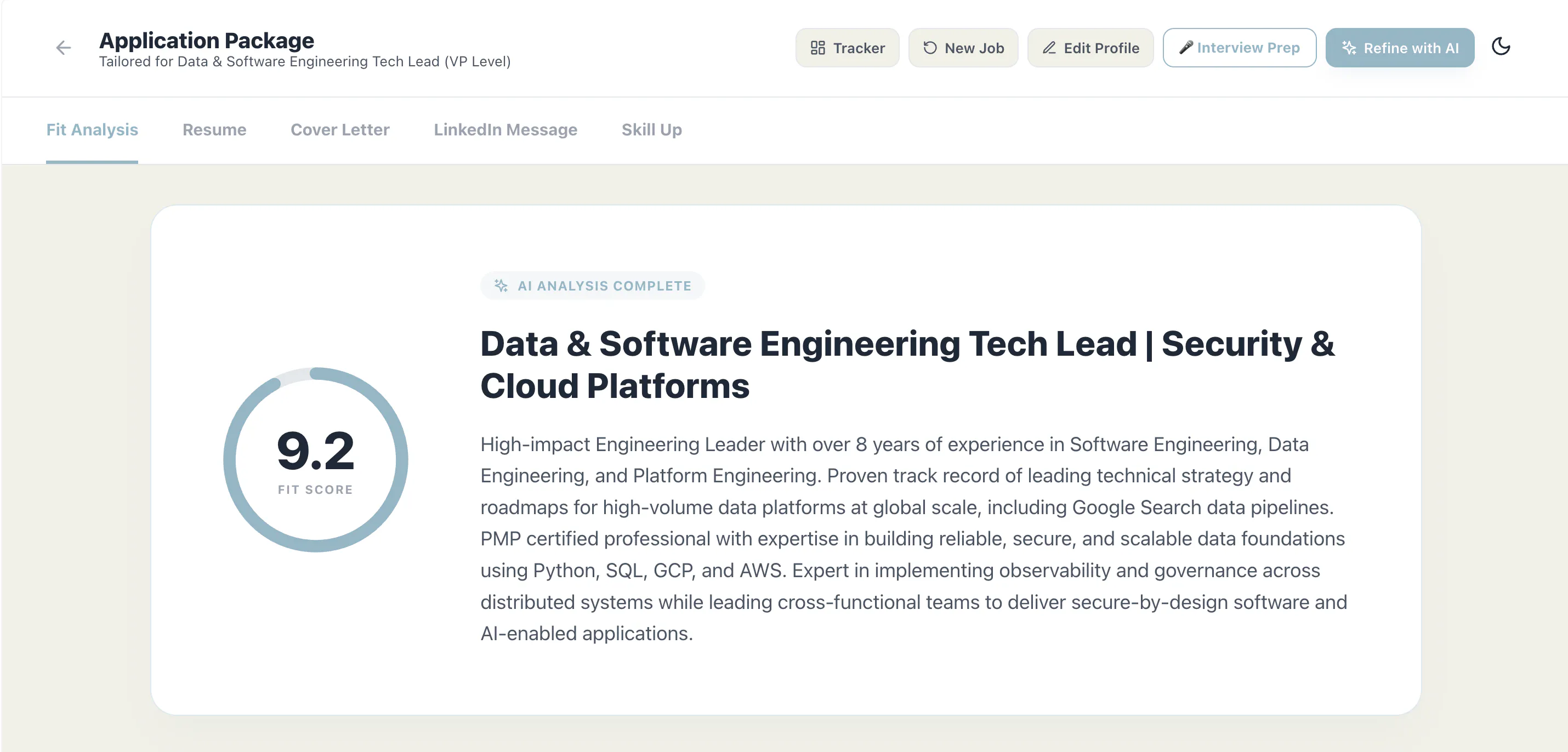
Task: Open the Skill Up tab
Action: pyautogui.click(x=651, y=130)
